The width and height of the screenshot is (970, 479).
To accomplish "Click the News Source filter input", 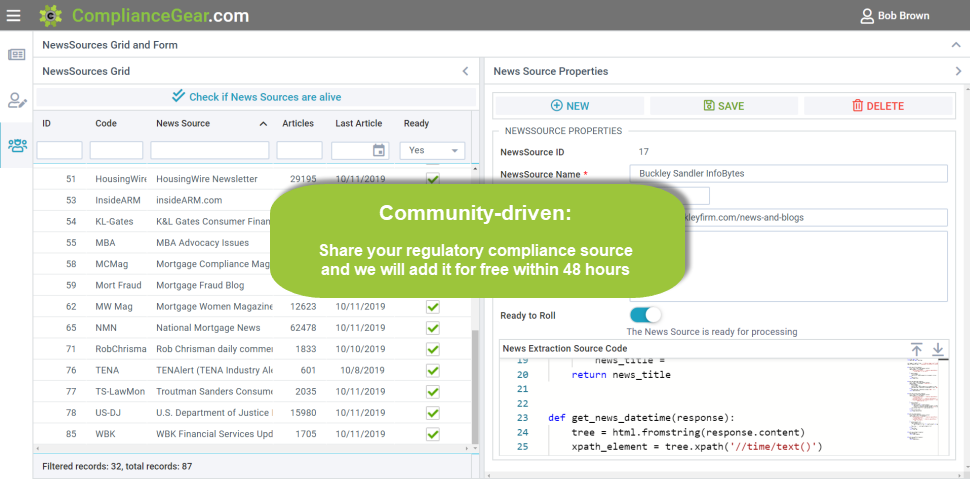I will pos(210,150).
